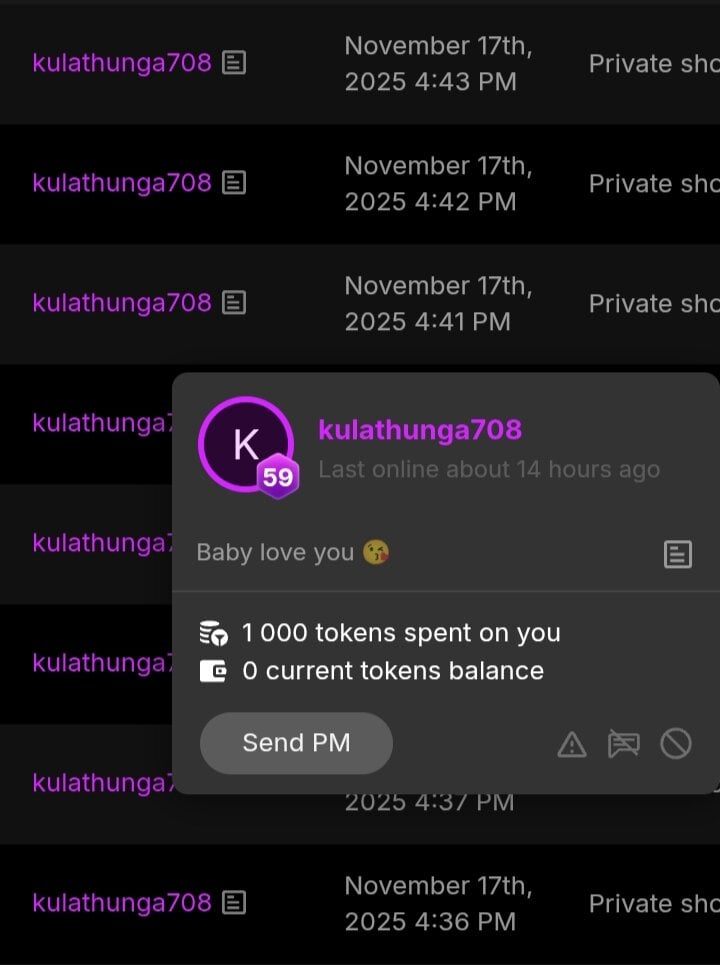Viewport: 720px width, 965px height.
Task: Click kulathunga708 in the 4:42 PM row
Action: [x=122, y=183]
